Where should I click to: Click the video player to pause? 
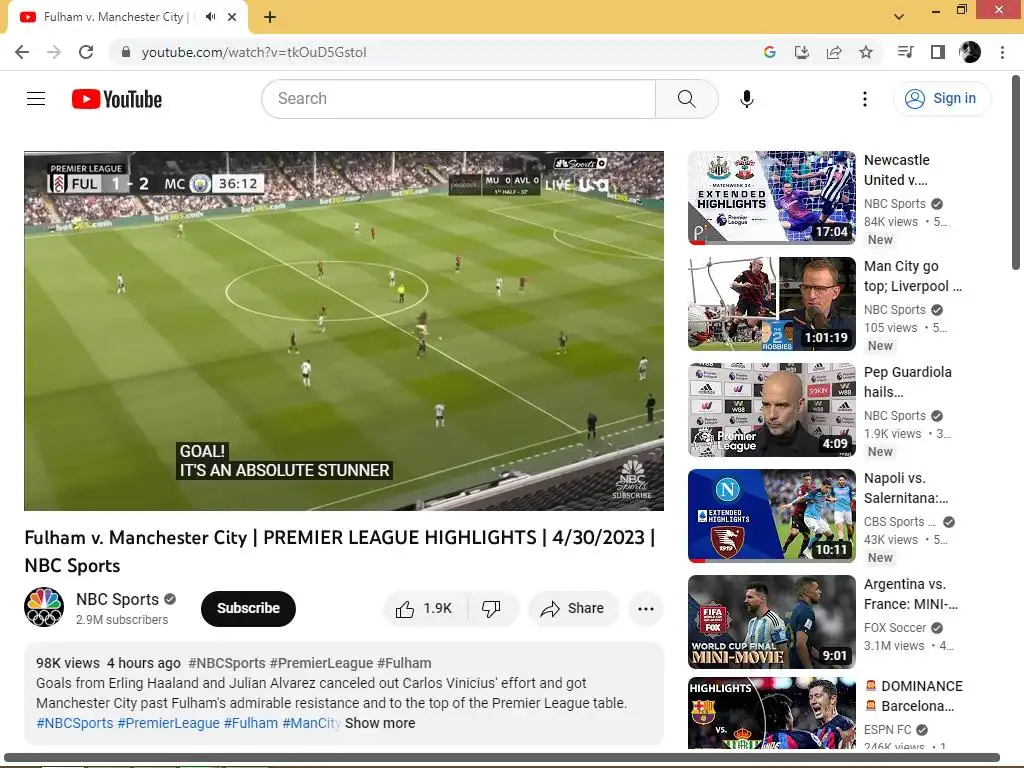[344, 330]
